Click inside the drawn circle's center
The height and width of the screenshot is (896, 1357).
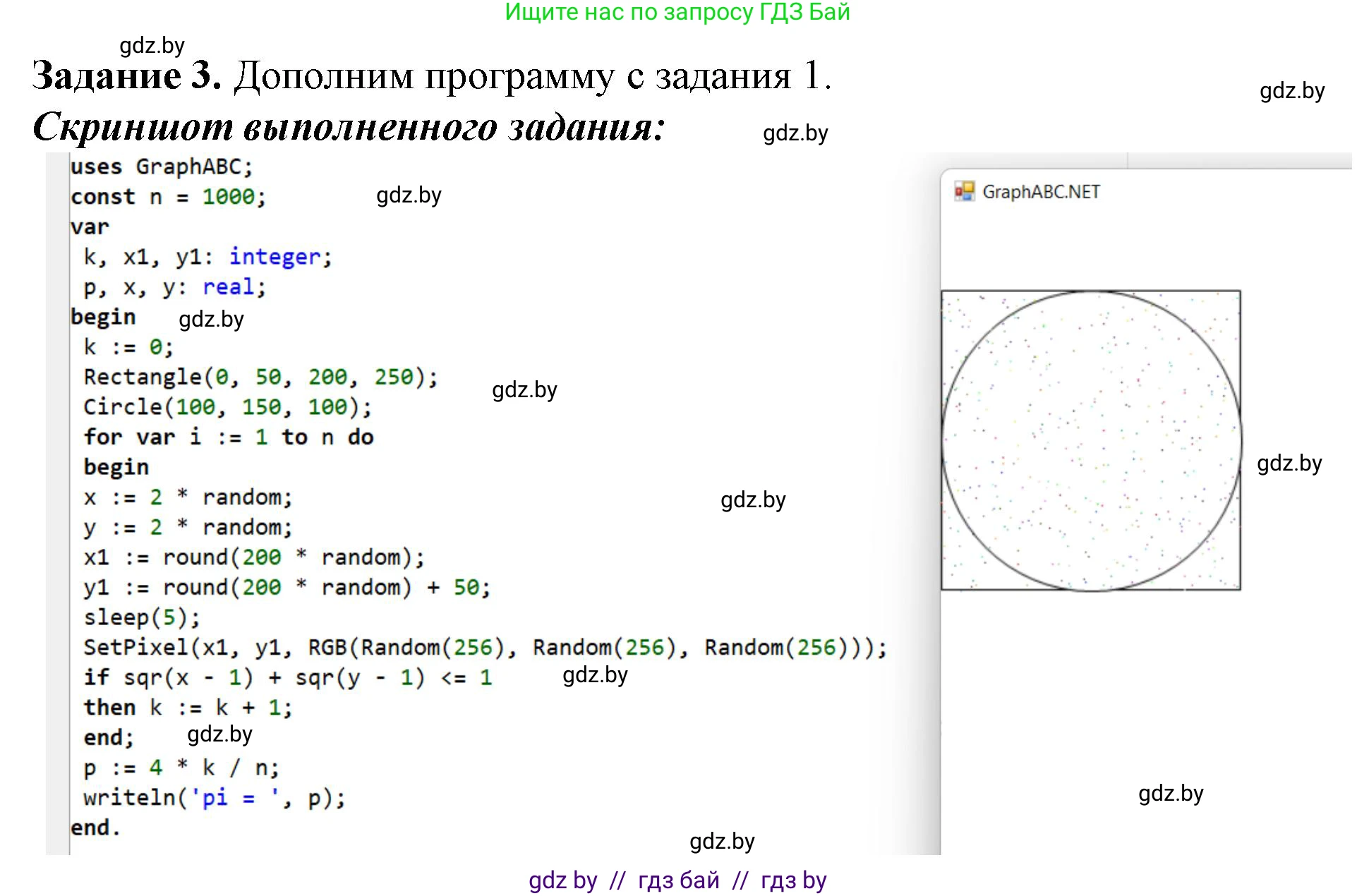click(1091, 440)
